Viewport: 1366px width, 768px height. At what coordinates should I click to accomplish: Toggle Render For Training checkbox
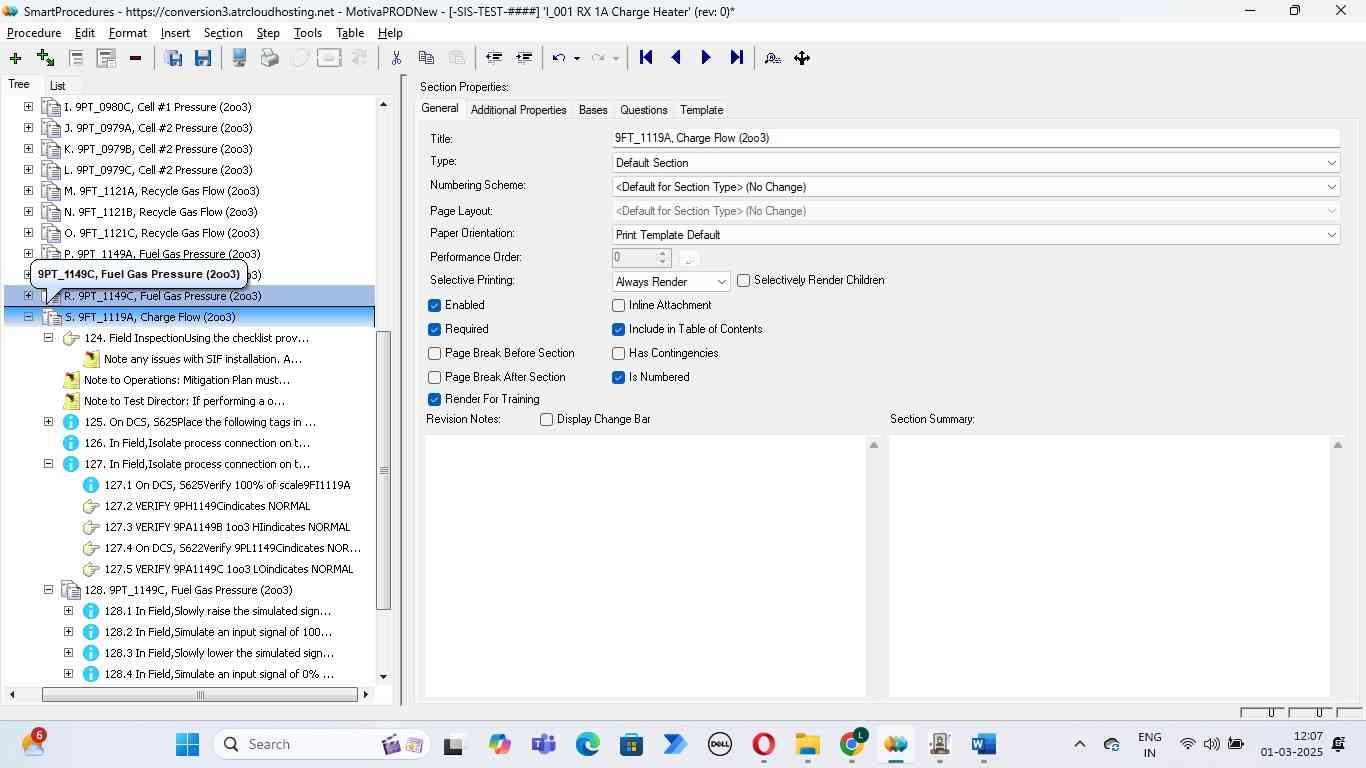pos(434,399)
